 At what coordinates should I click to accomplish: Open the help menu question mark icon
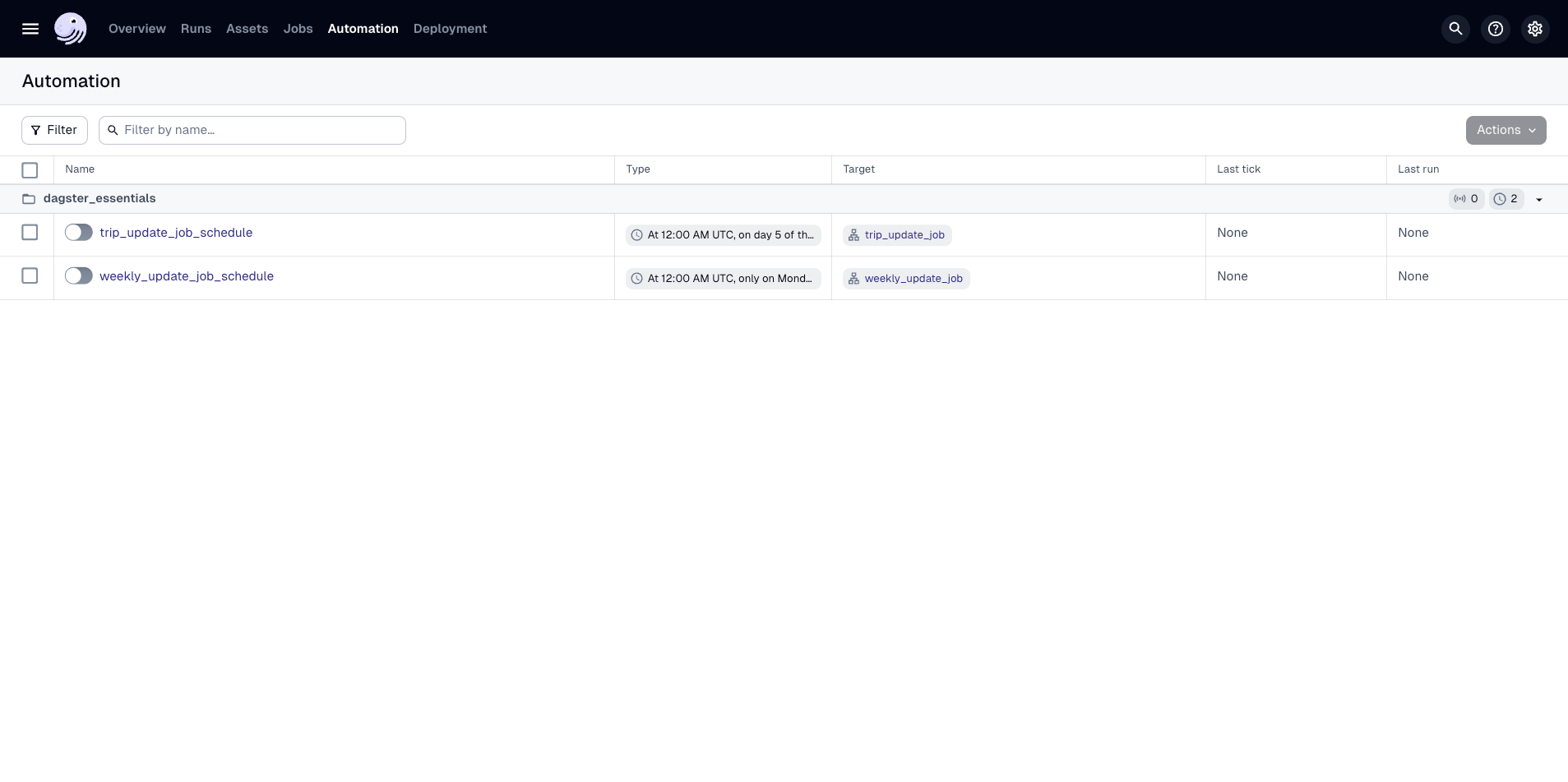(x=1494, y=28)
